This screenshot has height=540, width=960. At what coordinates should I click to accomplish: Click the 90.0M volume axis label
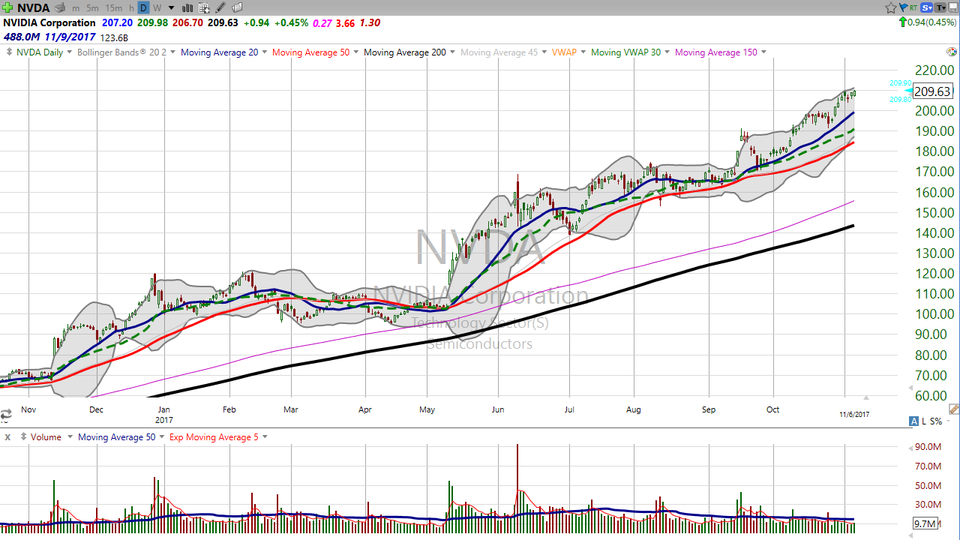pyautogui.click(x=928, y=447)
